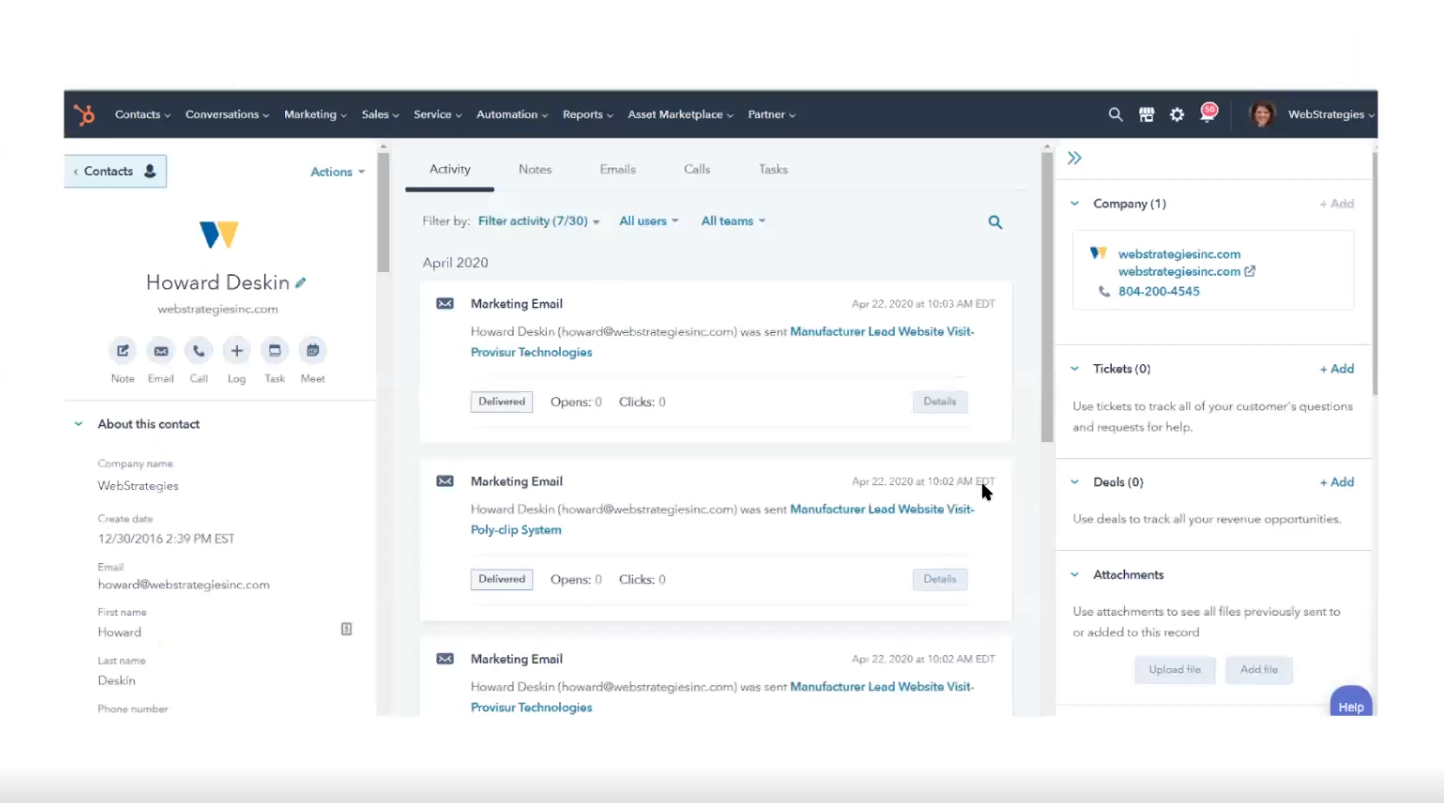1444x803 pixels.
Task: Collapse the About this contact section
Action: [78, 424]
